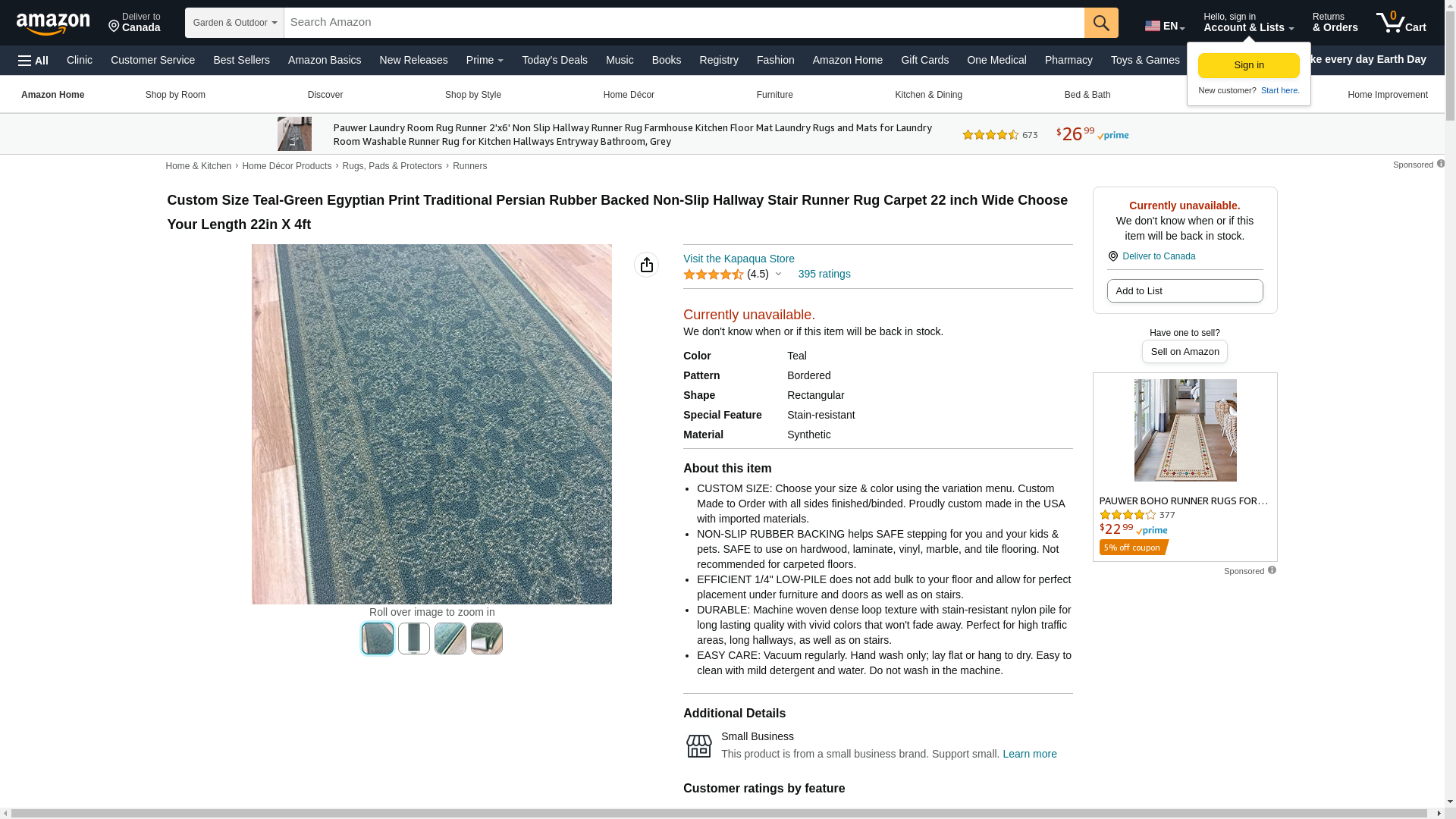
Task: Select the fourth folded rug thumbnail
Action: pyautogui.click(x=487, y=639)
